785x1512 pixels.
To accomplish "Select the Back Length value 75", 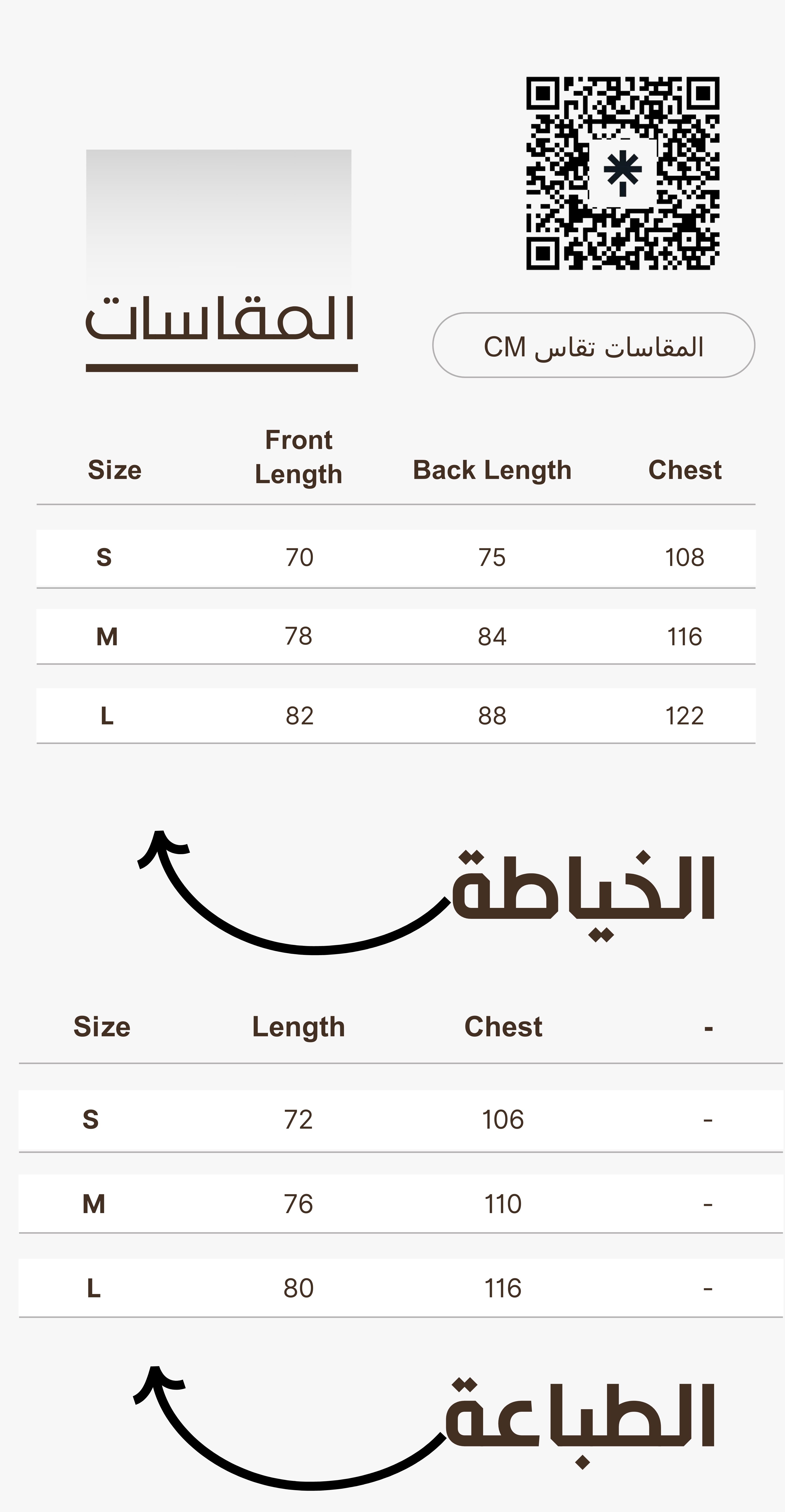I will tap(492, 557).
